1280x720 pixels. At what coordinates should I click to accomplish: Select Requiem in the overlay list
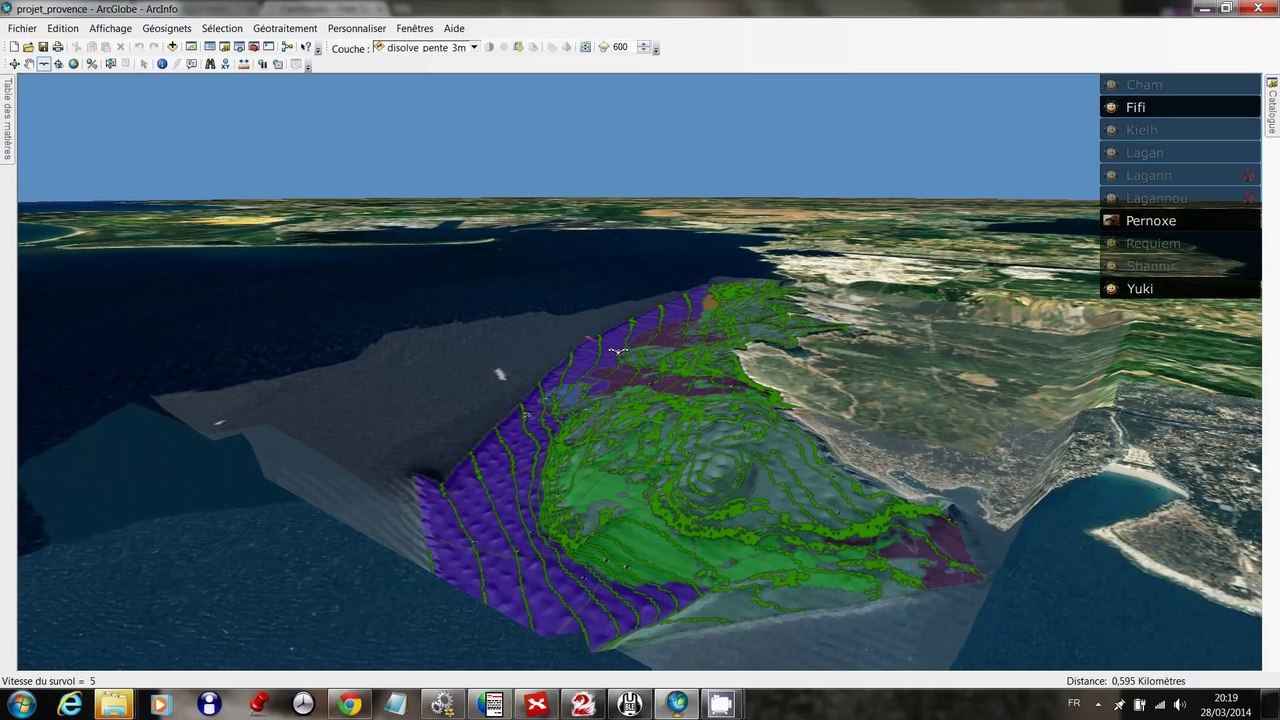click(x=1180, y=243)
